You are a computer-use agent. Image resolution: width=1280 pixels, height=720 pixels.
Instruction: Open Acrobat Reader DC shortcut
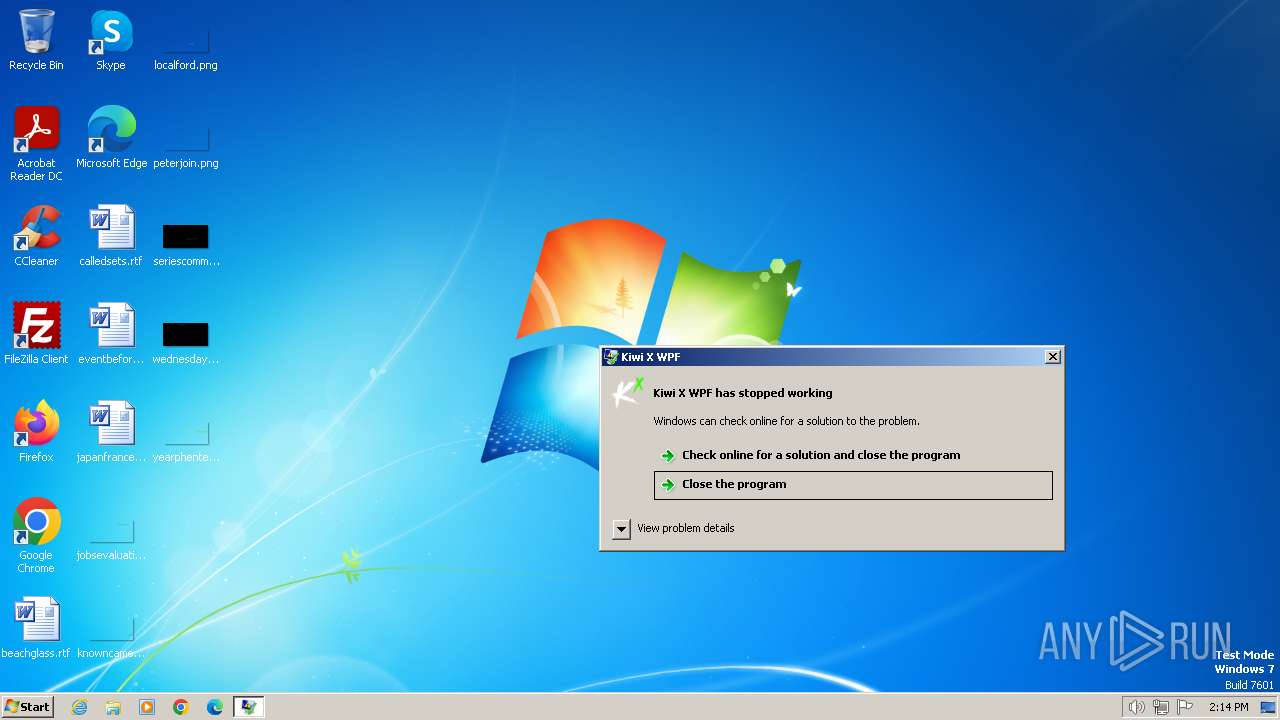(36, 143)
